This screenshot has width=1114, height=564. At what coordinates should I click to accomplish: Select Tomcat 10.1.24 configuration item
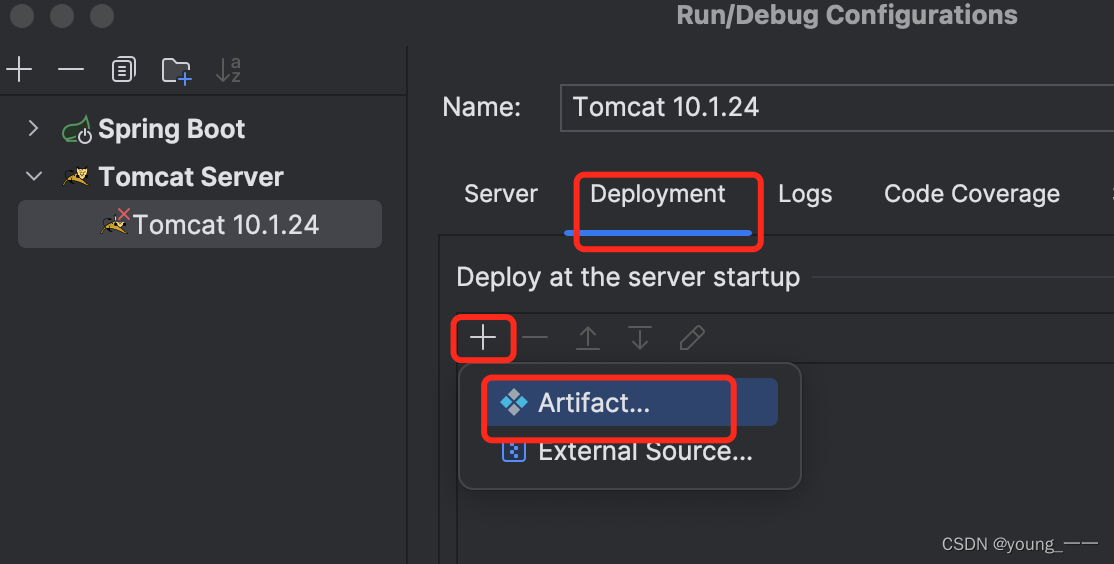click(x=200, y=224)
